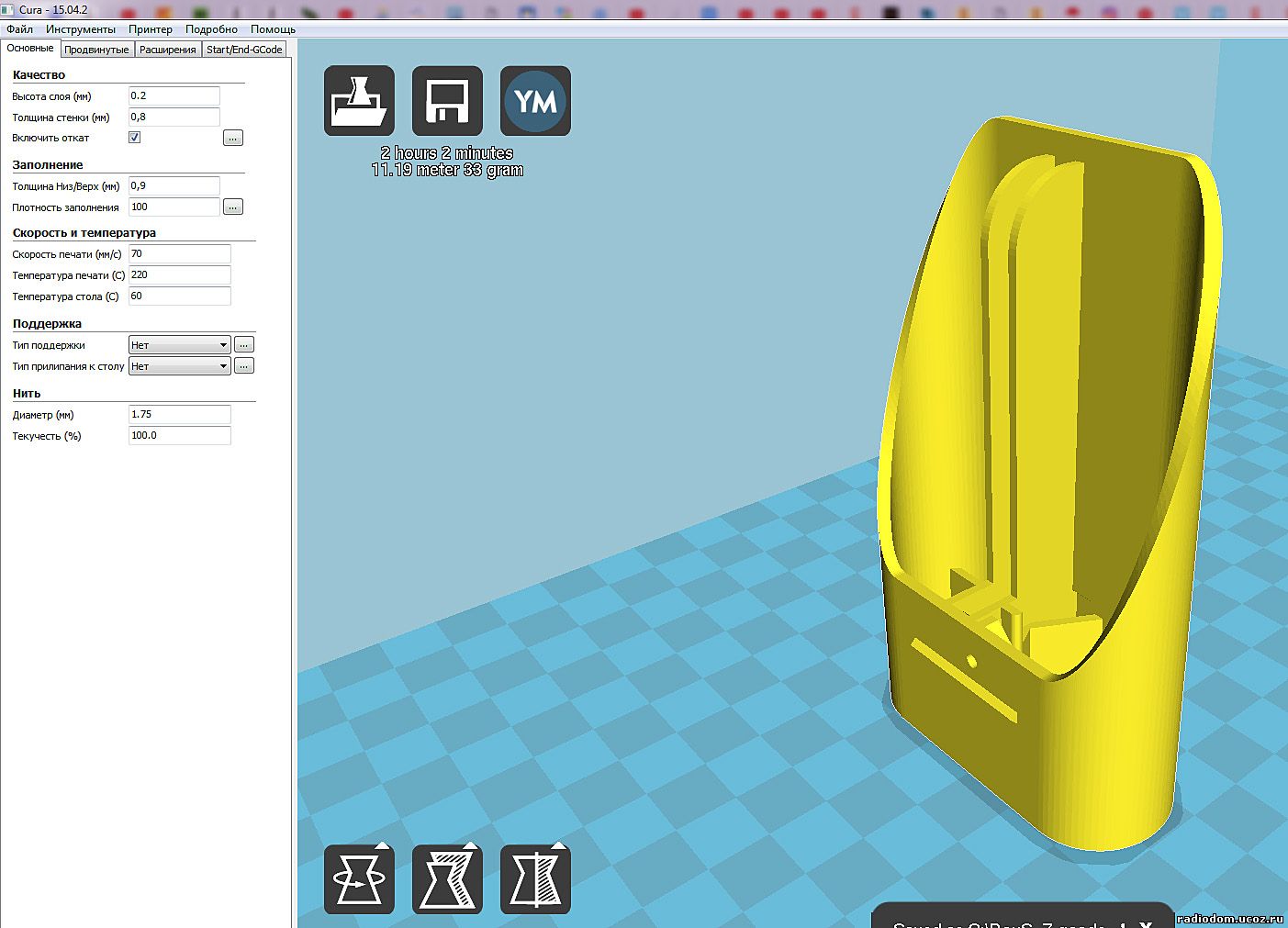Click the Cura 15.04.2 window title
Image resolution: width=1288 pixels, height=928 pixels.
click(x=53, y=9)
